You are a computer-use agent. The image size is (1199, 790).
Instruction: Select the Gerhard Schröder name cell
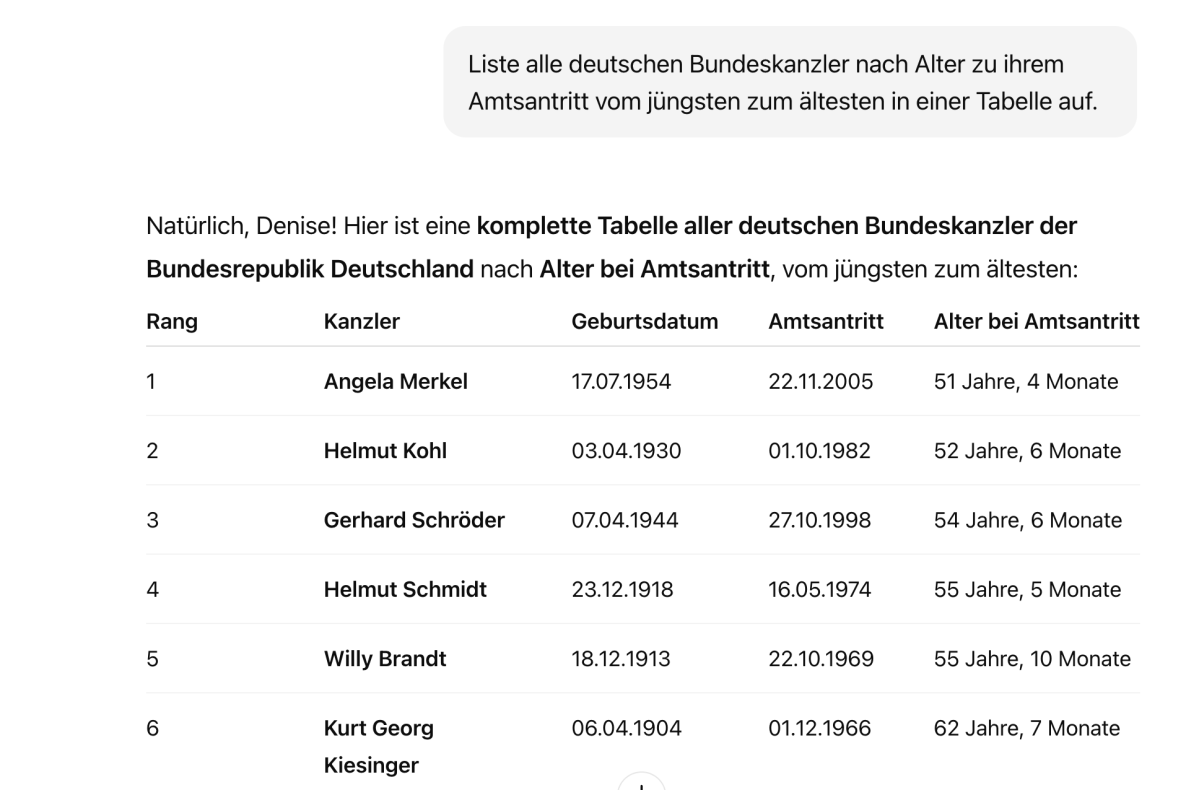coord(414,520)
